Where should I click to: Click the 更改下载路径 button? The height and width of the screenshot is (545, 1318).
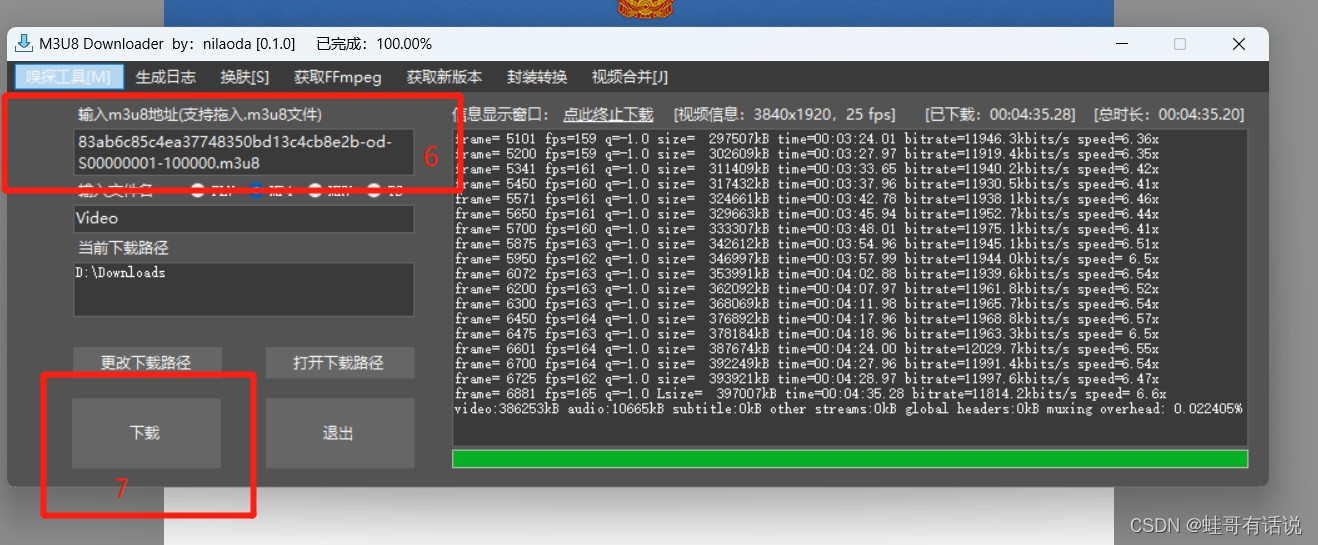146,362
